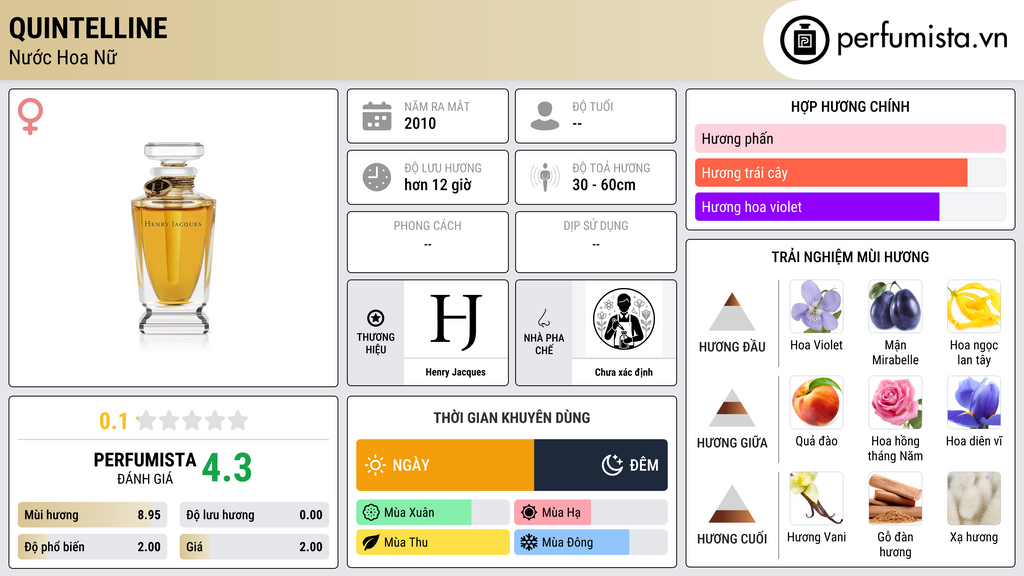Click the Thời gian khuyên dùng heading

point(512,417)
